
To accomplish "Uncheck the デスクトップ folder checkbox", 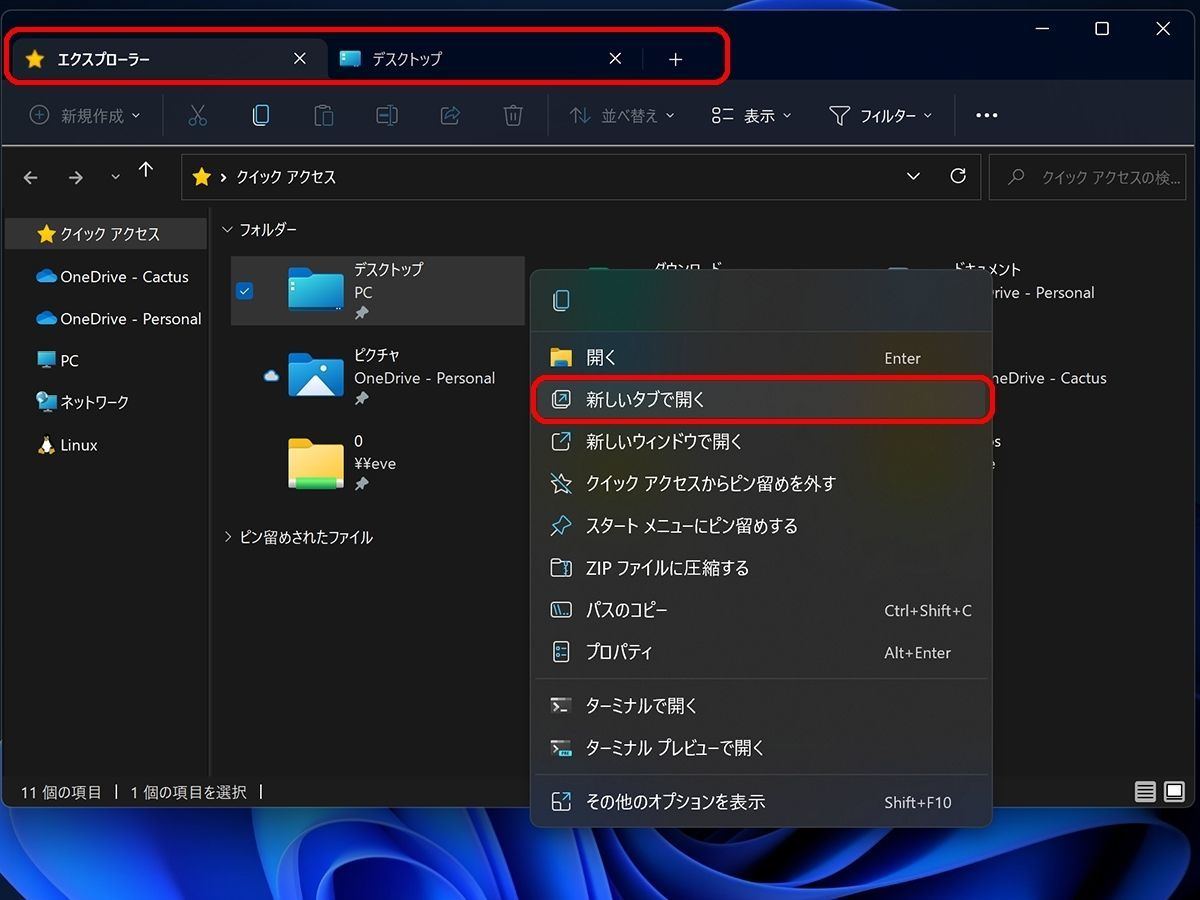I will (245, 291).
